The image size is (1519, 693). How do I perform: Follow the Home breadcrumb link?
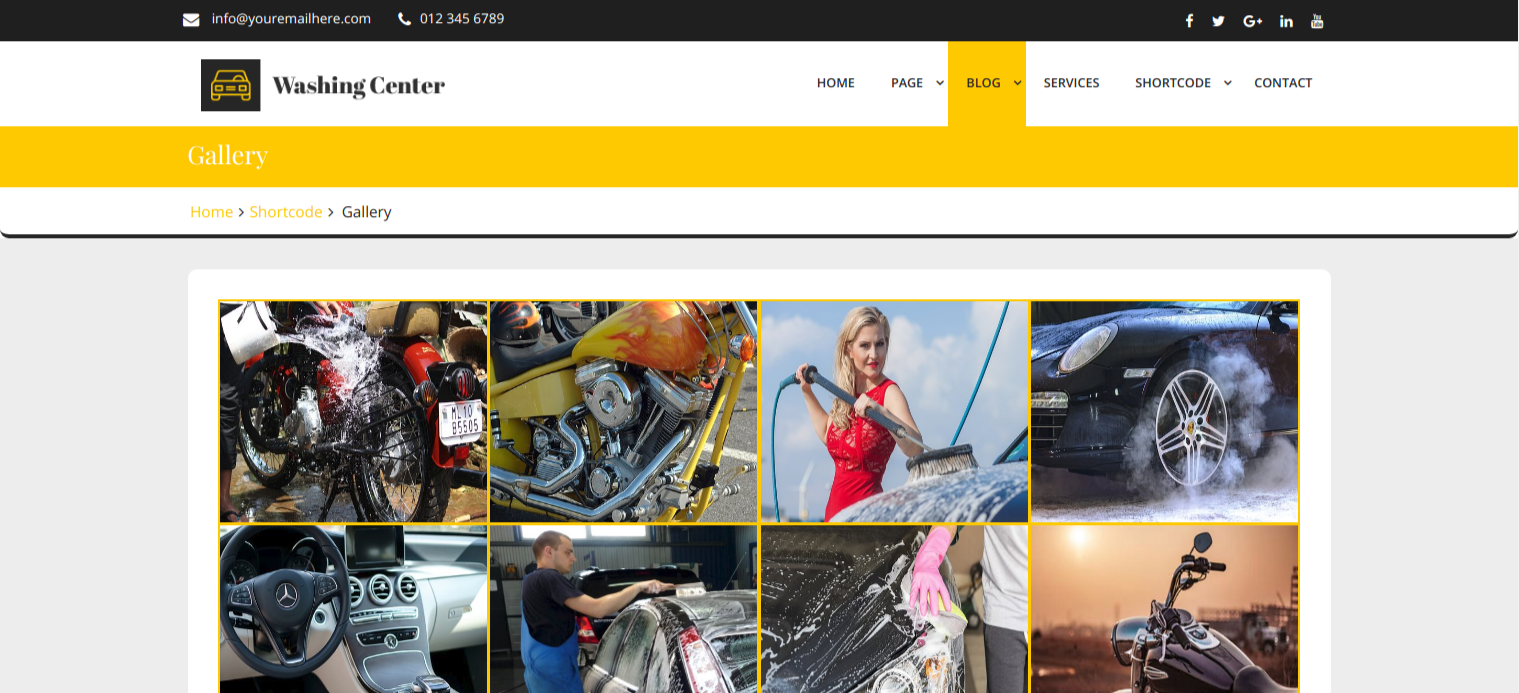[211, 212]
